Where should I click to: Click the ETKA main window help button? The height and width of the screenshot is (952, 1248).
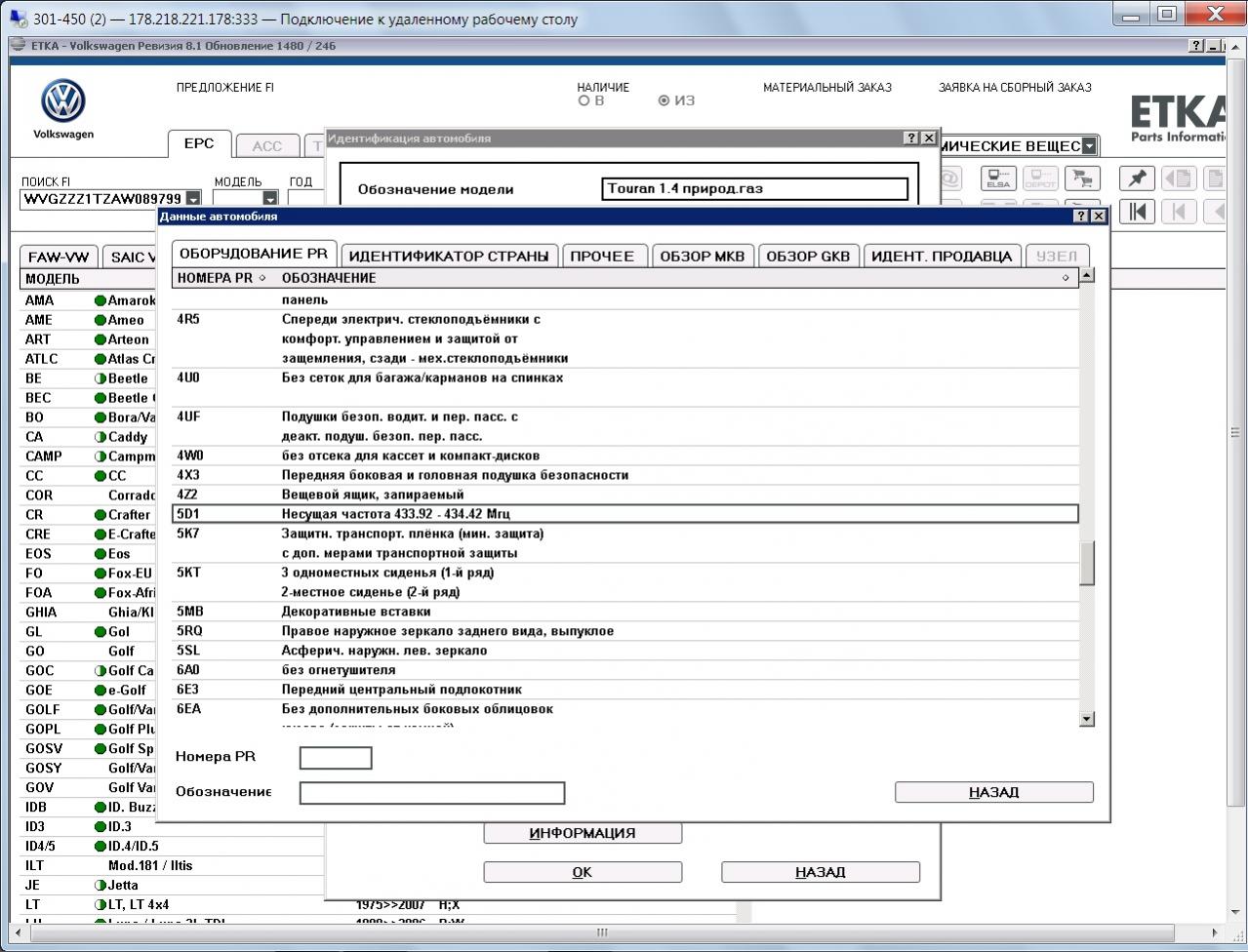click(x=1197, y=46)
